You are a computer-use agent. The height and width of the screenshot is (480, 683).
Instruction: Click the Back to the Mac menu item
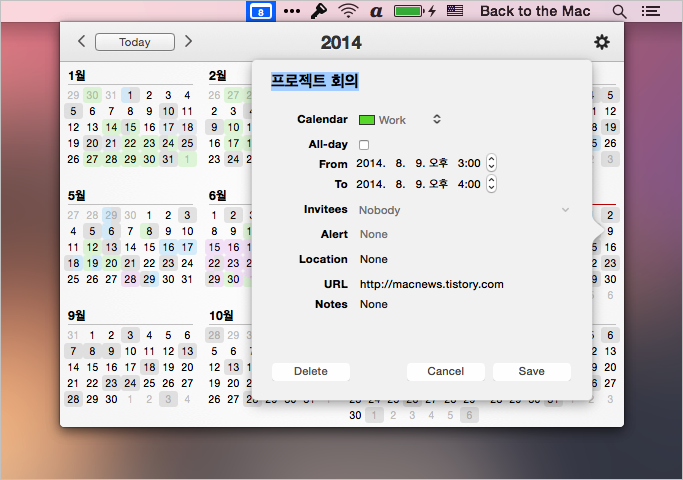tap(535, 11)
